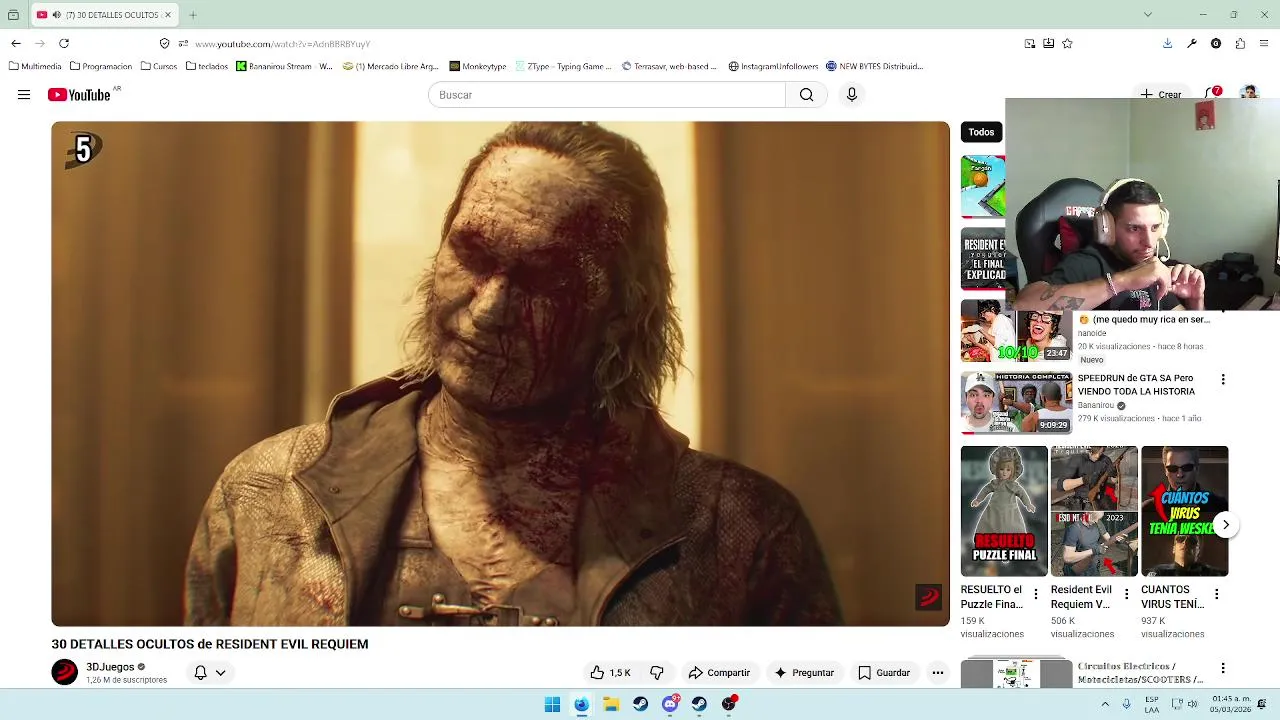
Task: Open options for the Resident Evil Requiem short
Action: [x=1126, y=594]
